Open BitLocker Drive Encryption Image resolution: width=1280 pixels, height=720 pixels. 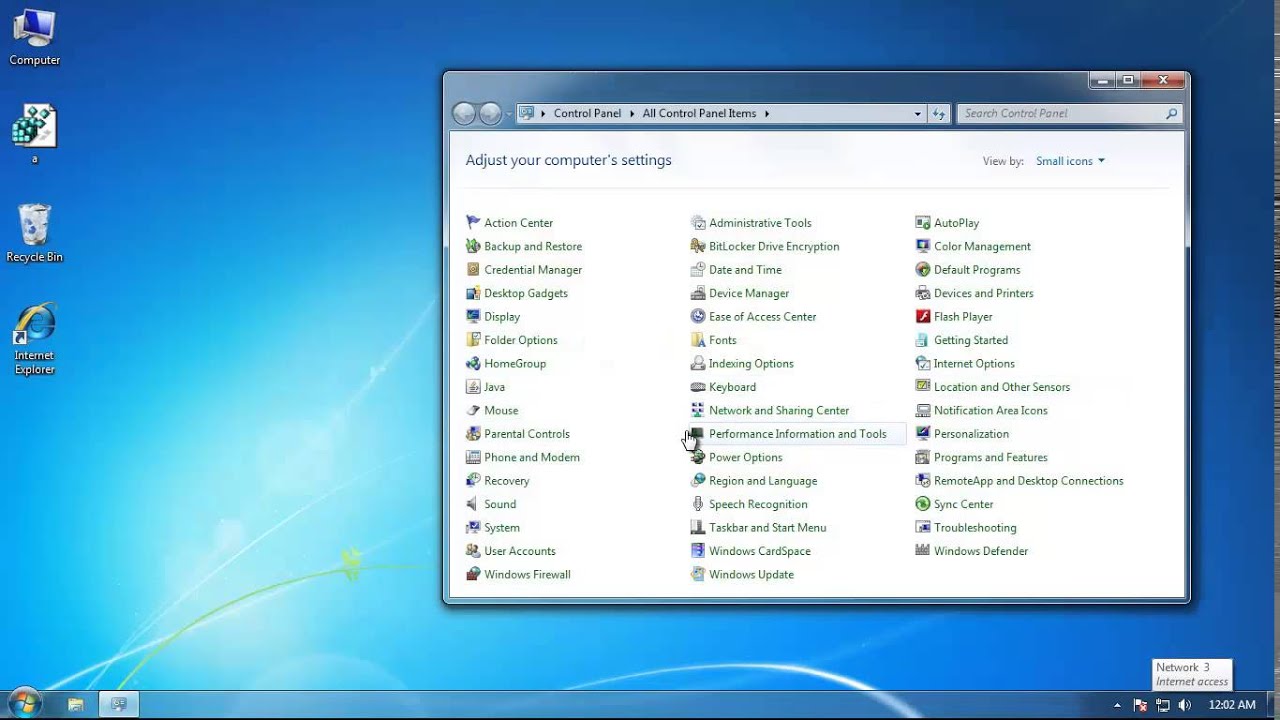773,246
